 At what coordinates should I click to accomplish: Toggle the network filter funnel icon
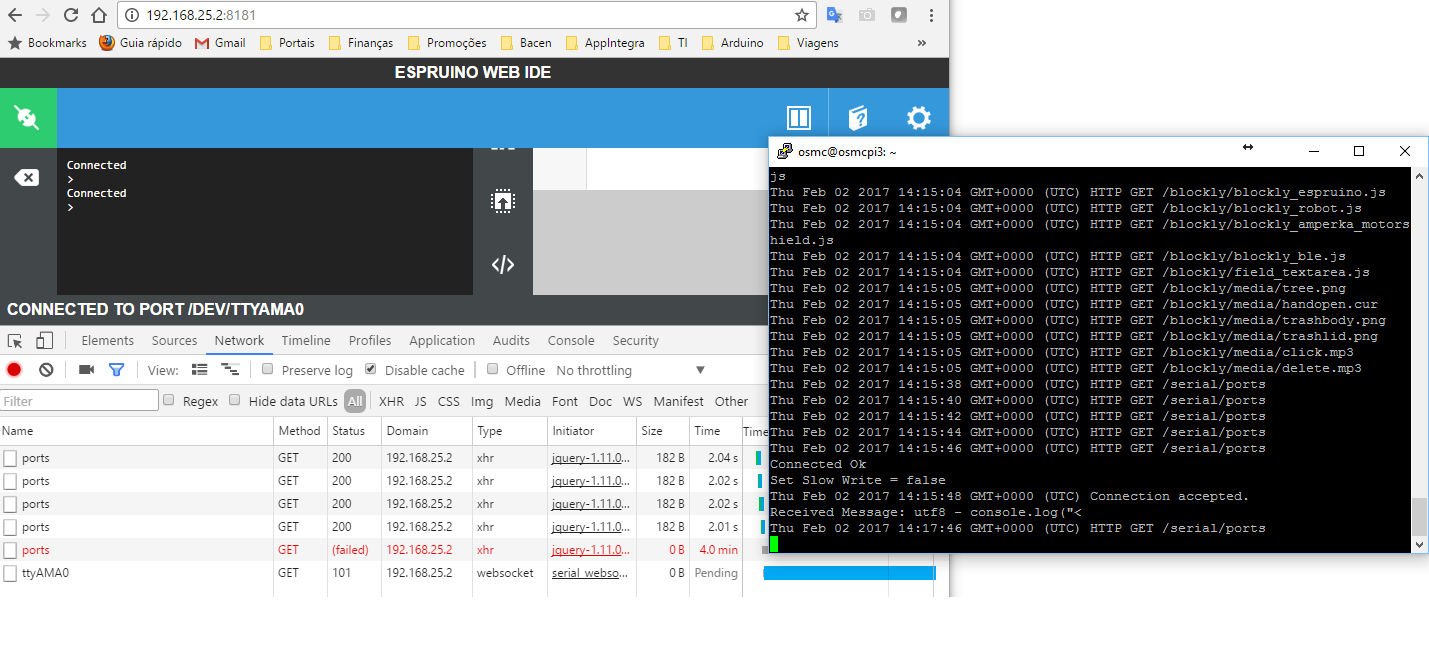pos(116,369)
